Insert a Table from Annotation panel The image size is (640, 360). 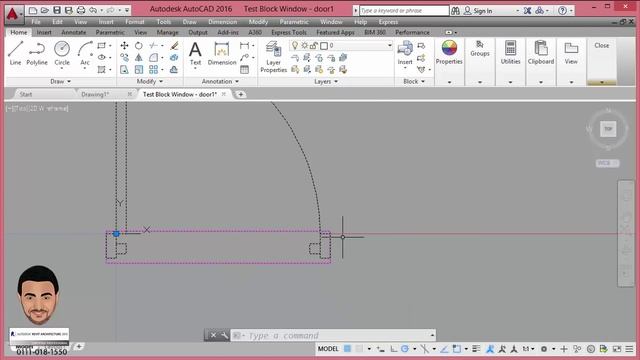(x=244, y=70)
